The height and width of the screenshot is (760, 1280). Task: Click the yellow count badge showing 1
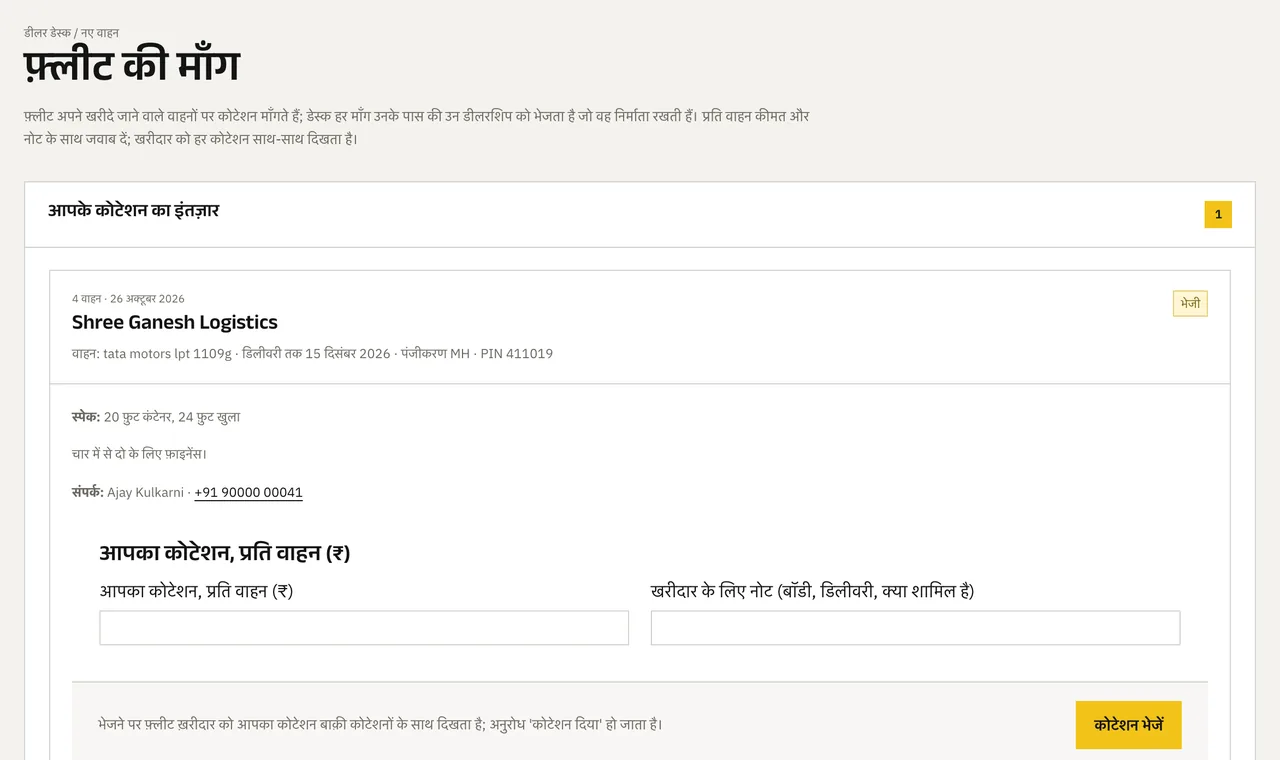tap(1218, 214)
